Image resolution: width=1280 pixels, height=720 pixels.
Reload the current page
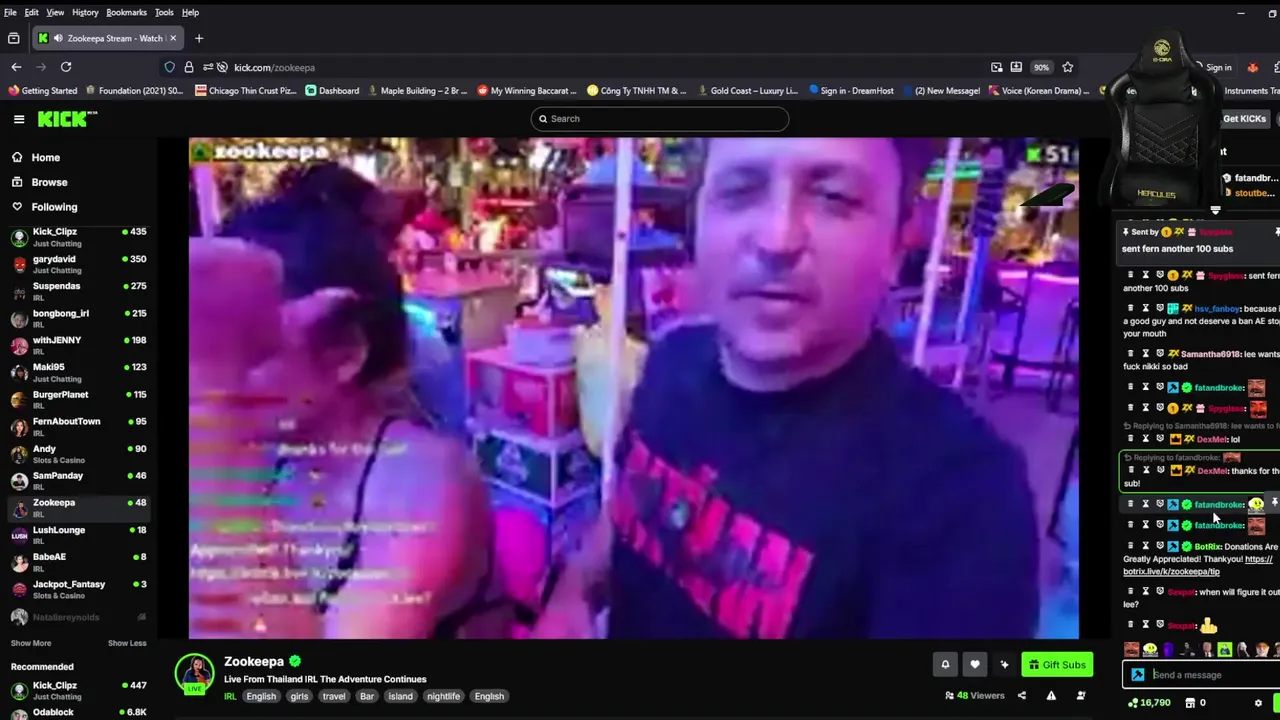(66, 67)
